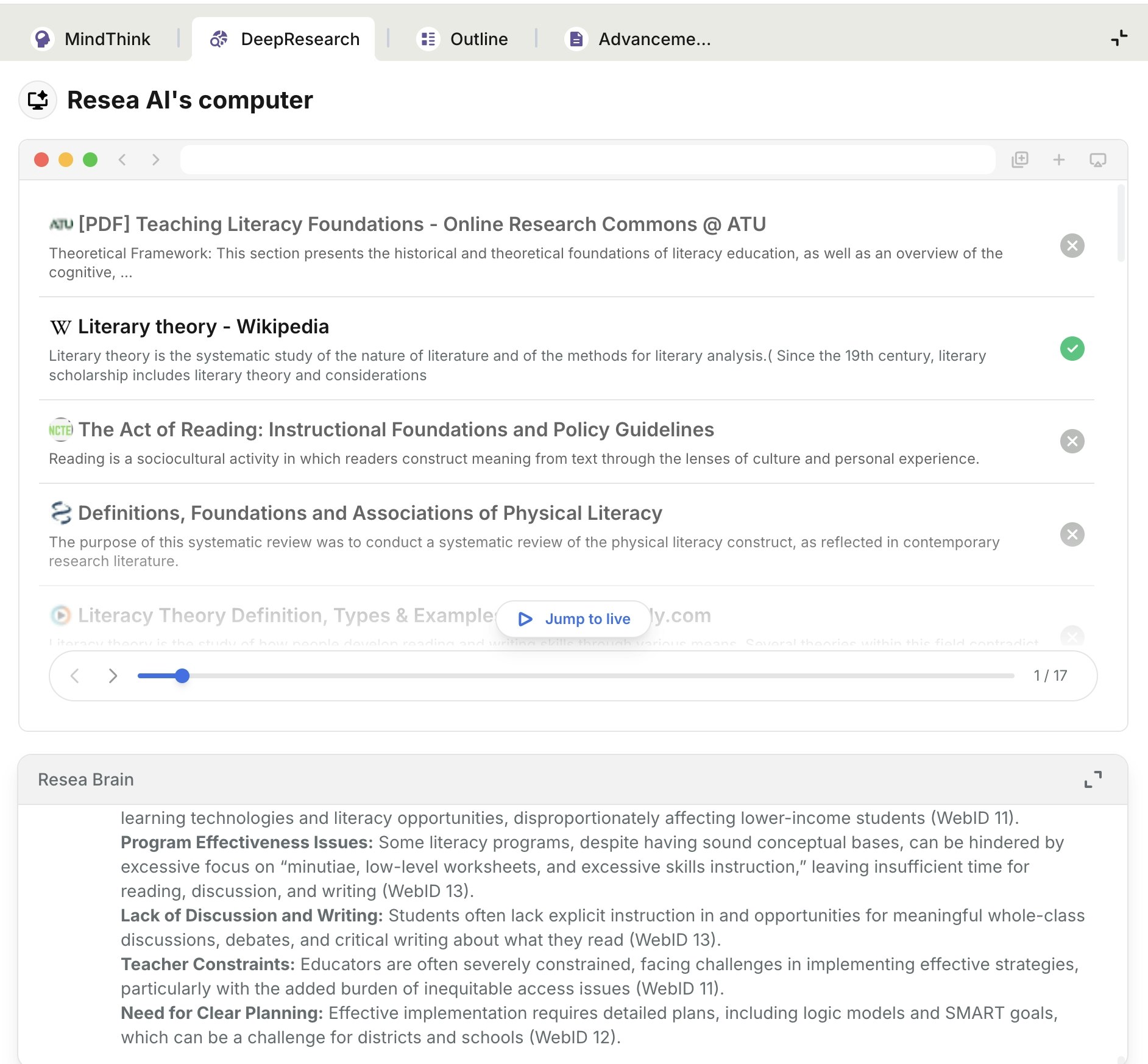1148x1064 pixels.
Task: Click the browser results scrollbar
Action: click(x=1121, y=224)
